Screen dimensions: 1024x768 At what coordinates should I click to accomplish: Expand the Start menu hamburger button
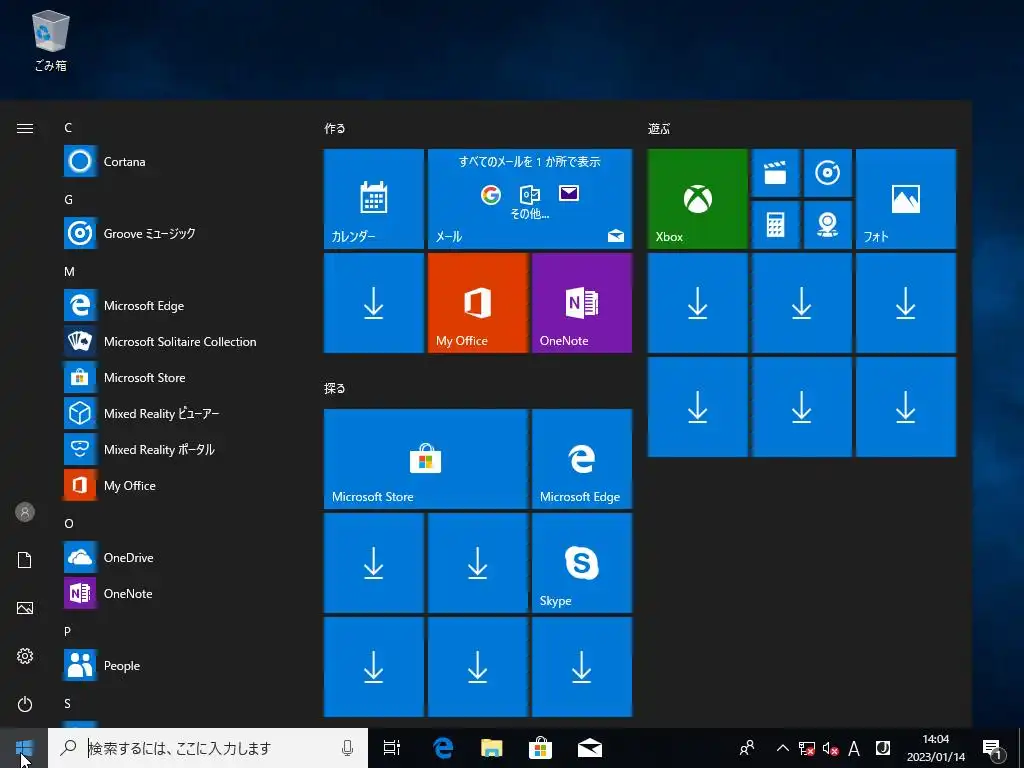25,128
